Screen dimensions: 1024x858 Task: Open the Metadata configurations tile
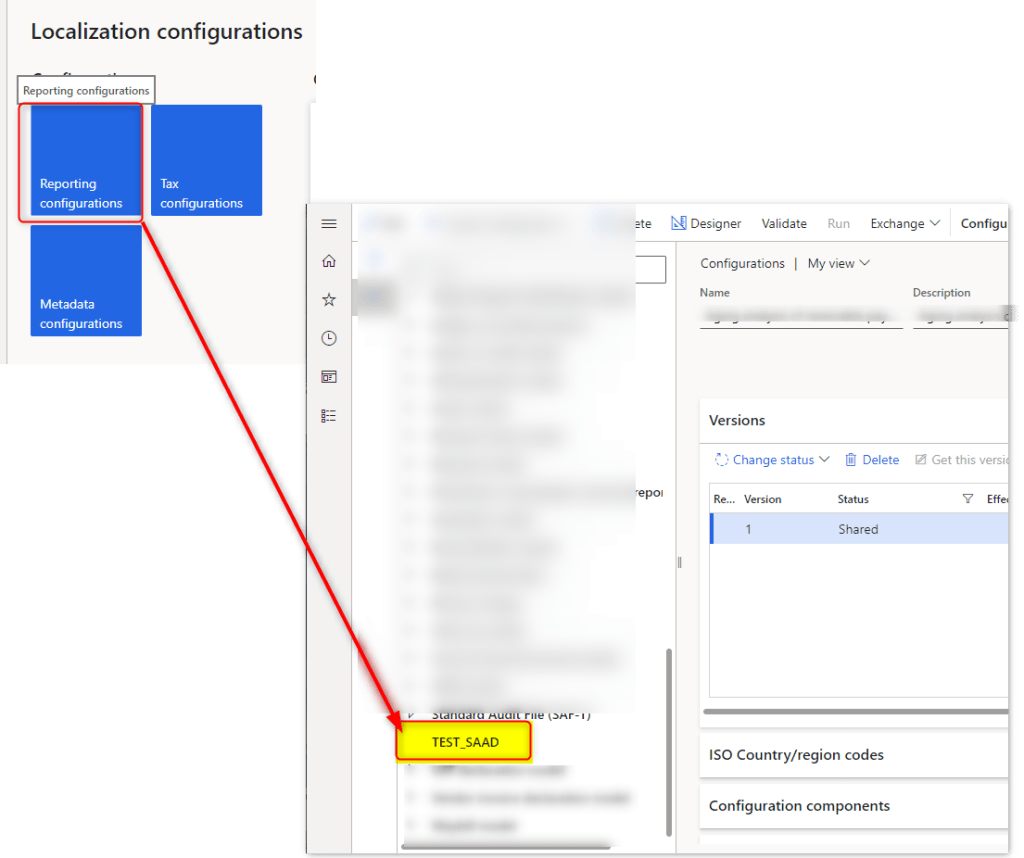tap(86, 281)
